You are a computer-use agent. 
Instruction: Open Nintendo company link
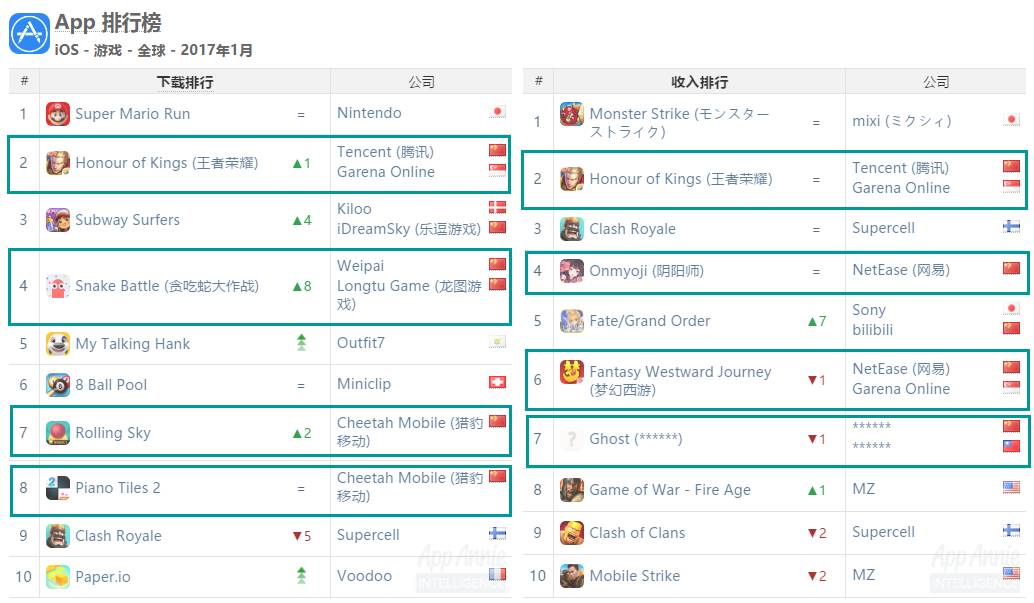(x=369, y=113)
